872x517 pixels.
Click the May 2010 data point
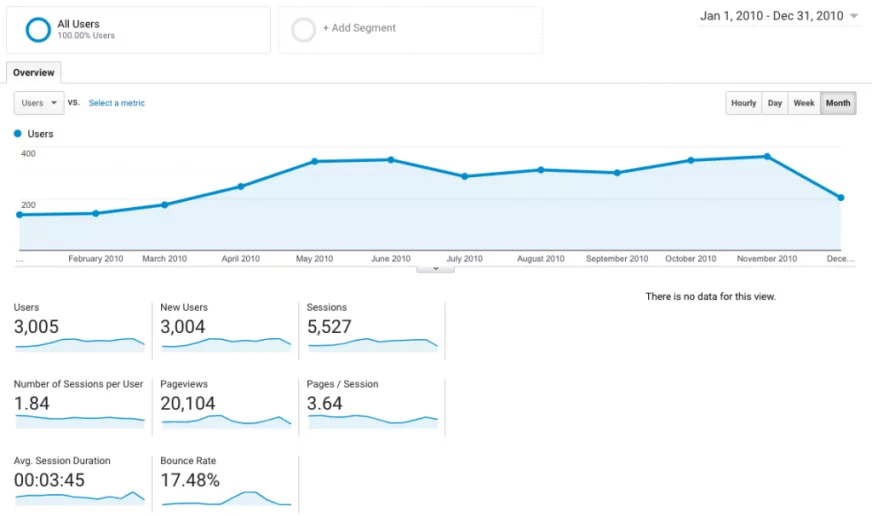[315, 161]
